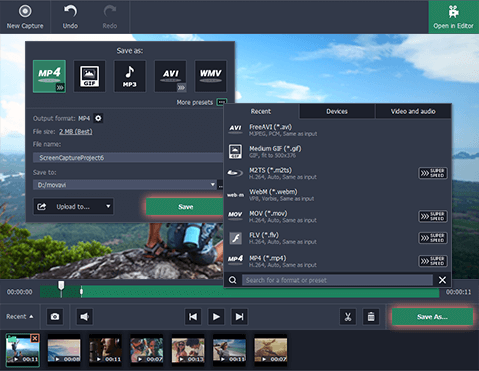This screenshot has width=479, height=371.
Task: Click the ScreenCaptureProject6 file name field
Action: pos(128,158)
